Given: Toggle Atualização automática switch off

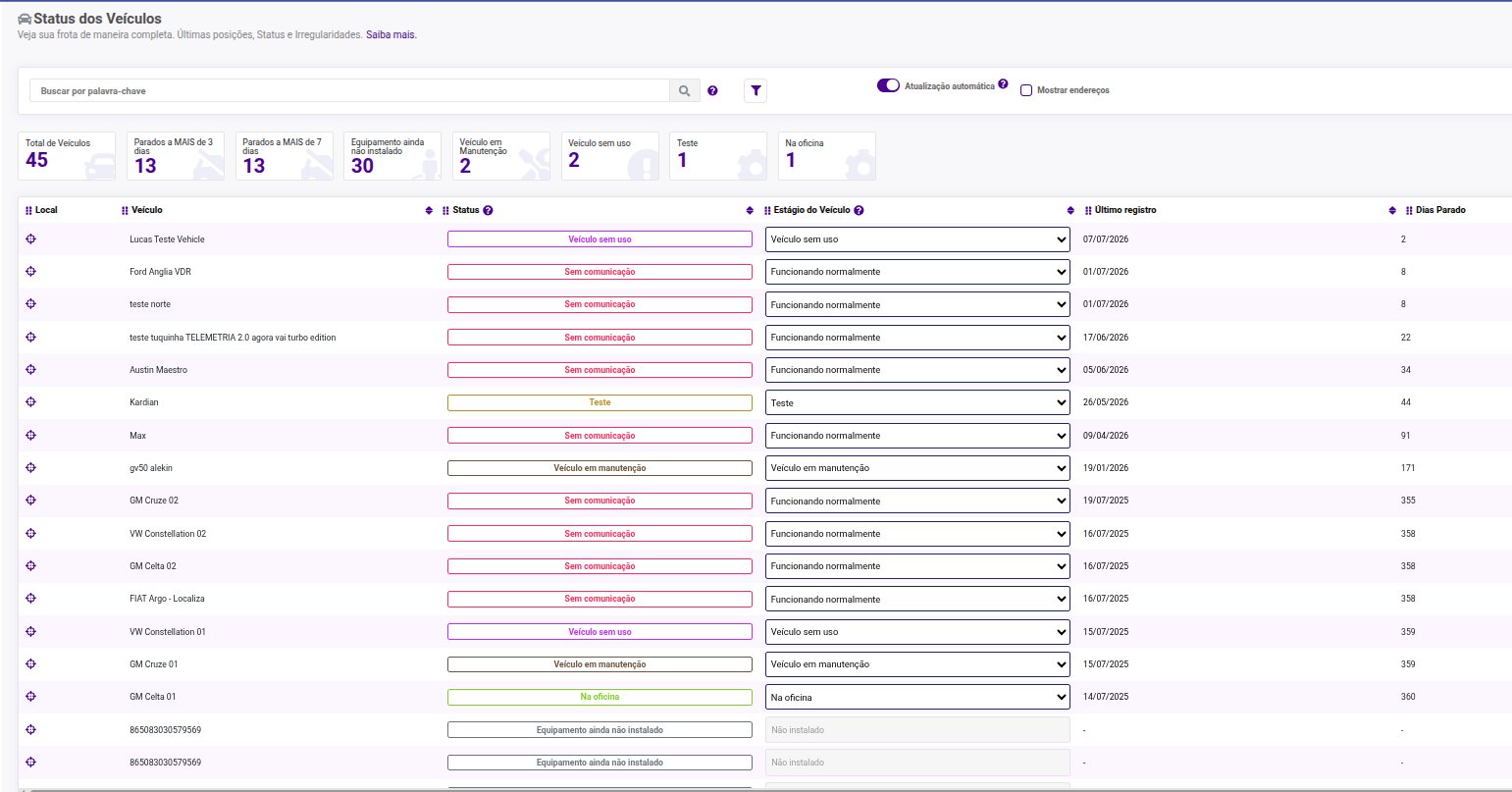Looking at the screenshot, I should coord(888,85).
